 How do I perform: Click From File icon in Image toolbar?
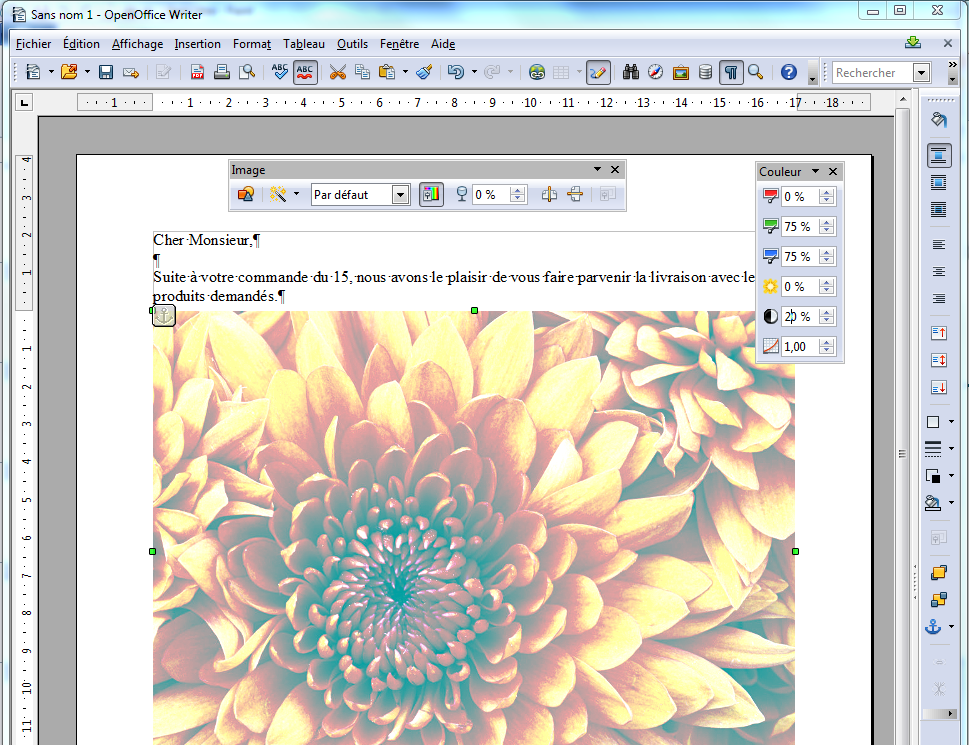coord(245,195)
